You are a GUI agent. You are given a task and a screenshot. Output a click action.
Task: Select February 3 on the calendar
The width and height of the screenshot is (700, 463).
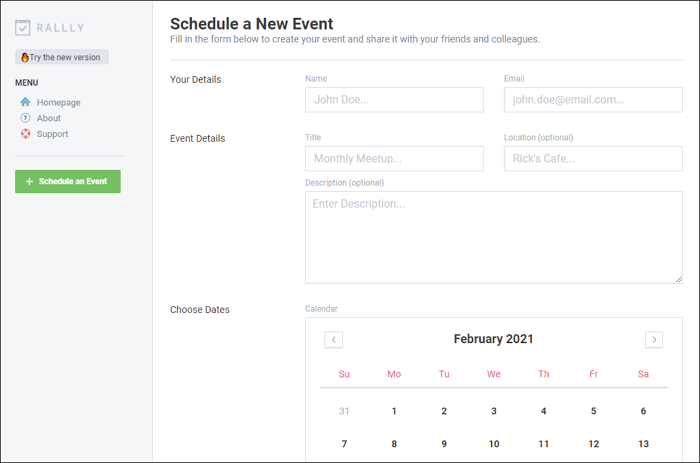click(494, 411)
